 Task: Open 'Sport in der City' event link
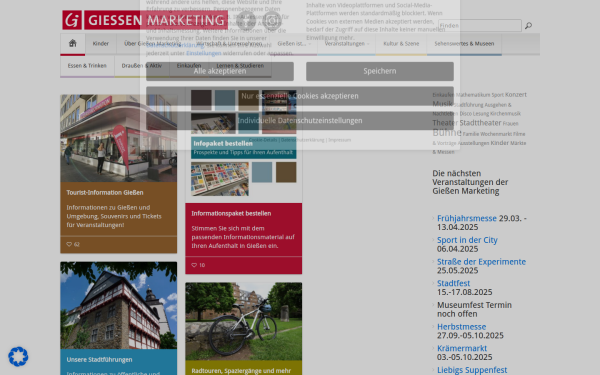click(x=467, y=240)
